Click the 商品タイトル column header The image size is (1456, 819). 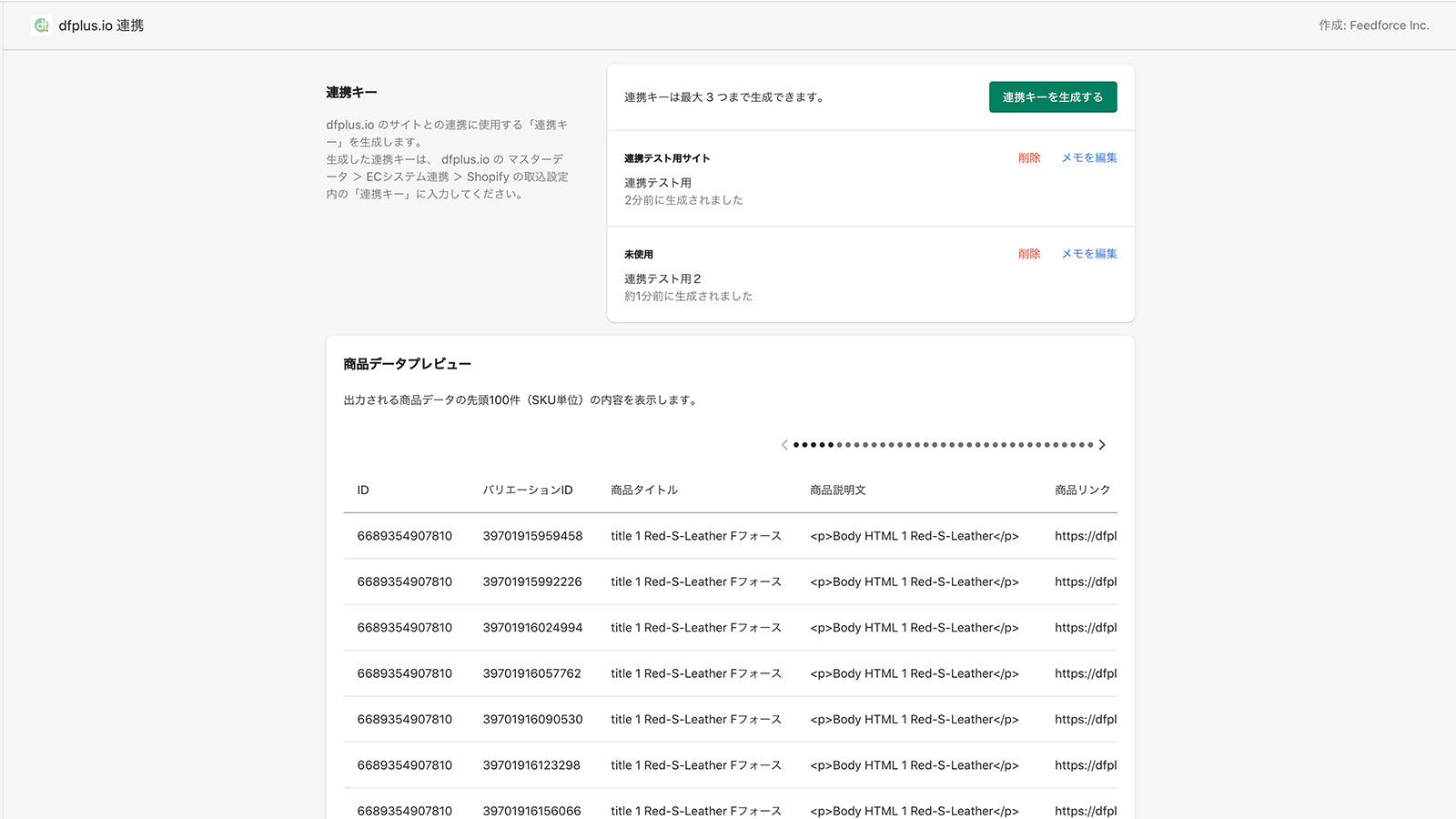click(x=644, y=490)
